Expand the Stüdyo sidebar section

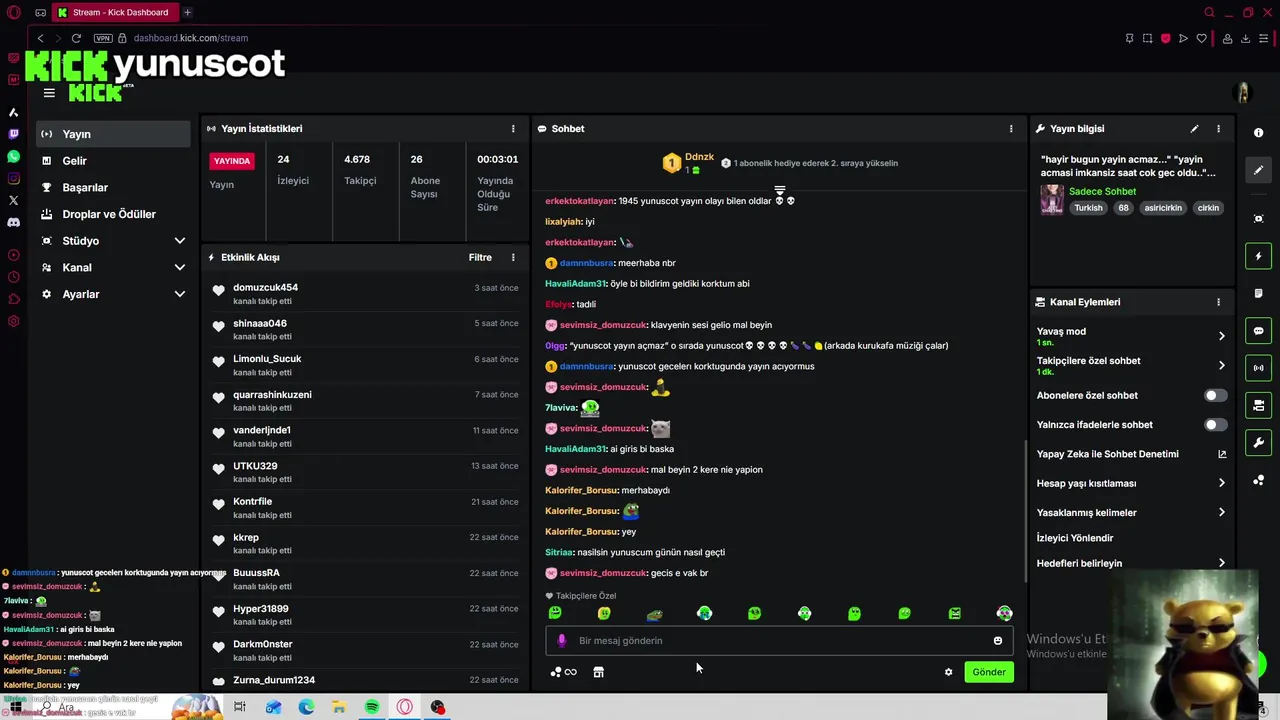tap(180, 241)
